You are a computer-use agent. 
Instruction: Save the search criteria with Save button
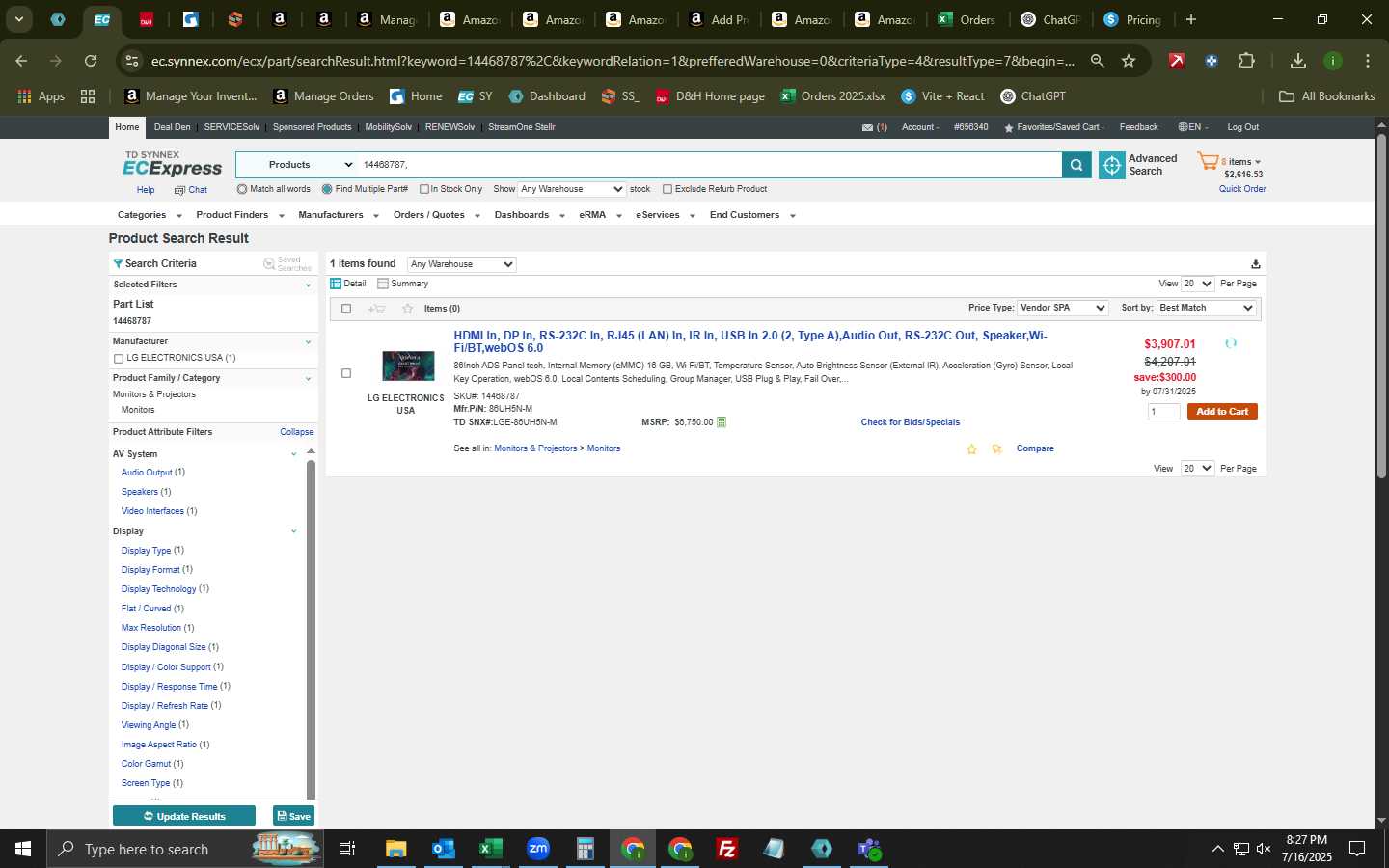click(x=293, y=816)
